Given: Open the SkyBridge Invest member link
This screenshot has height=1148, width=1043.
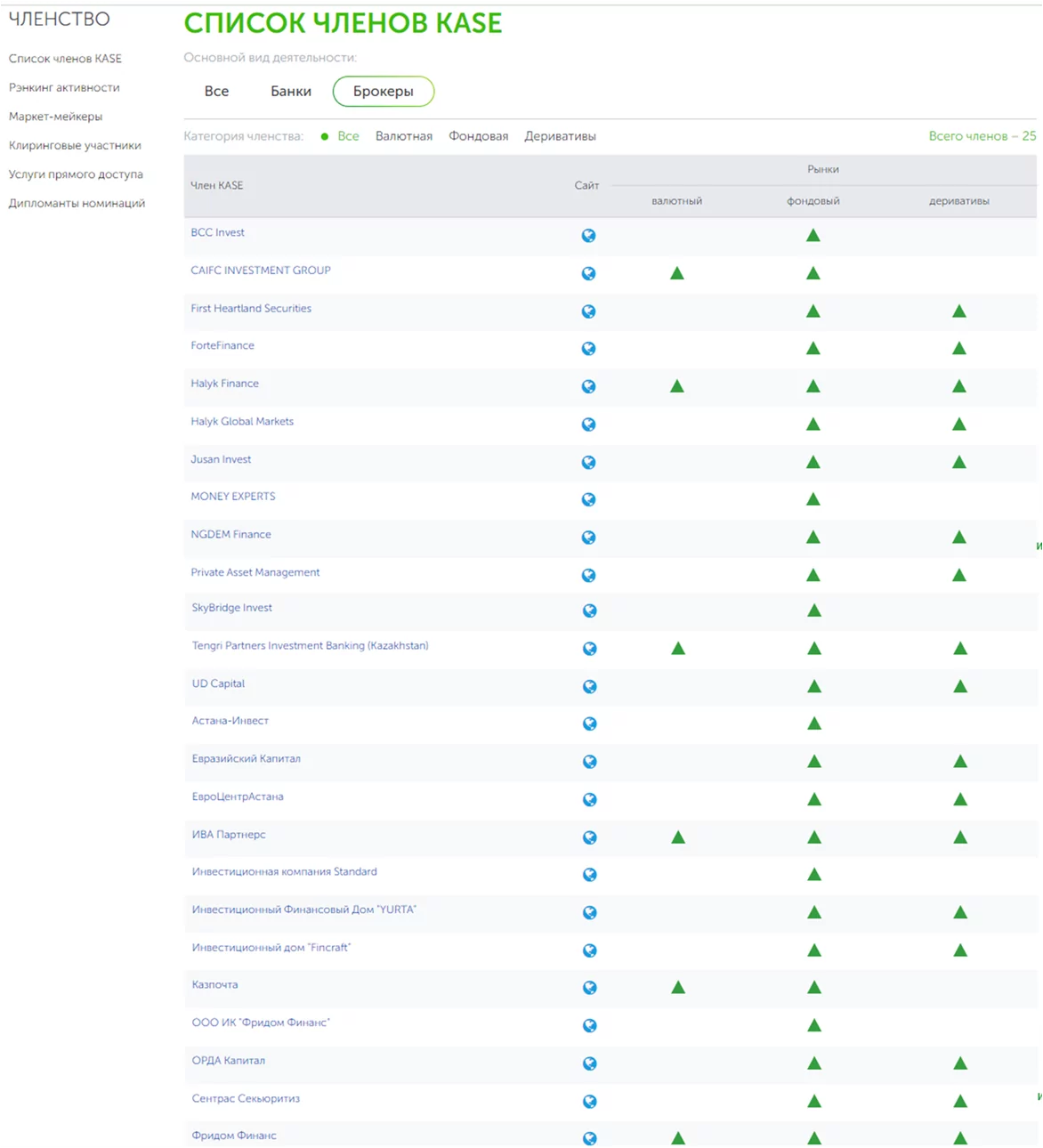Looking at the screenshot, I should pyautogui.click(x=231, y=608).
